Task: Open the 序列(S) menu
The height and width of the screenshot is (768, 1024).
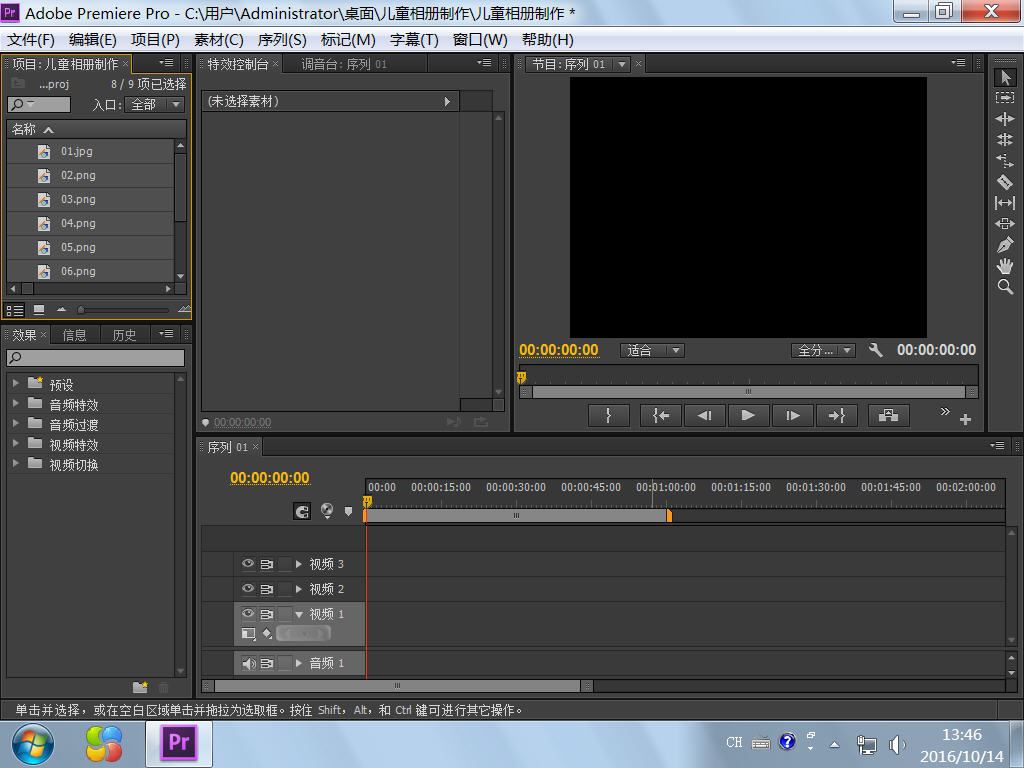Action: 282,40
